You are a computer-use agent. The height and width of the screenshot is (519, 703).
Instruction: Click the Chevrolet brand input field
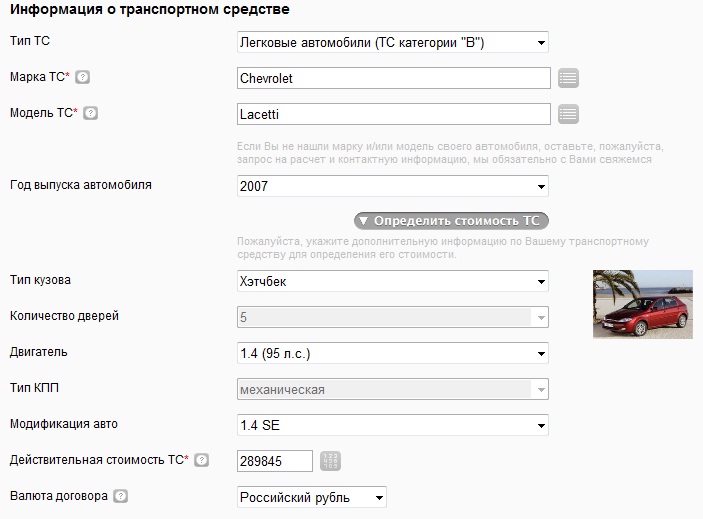393,78
